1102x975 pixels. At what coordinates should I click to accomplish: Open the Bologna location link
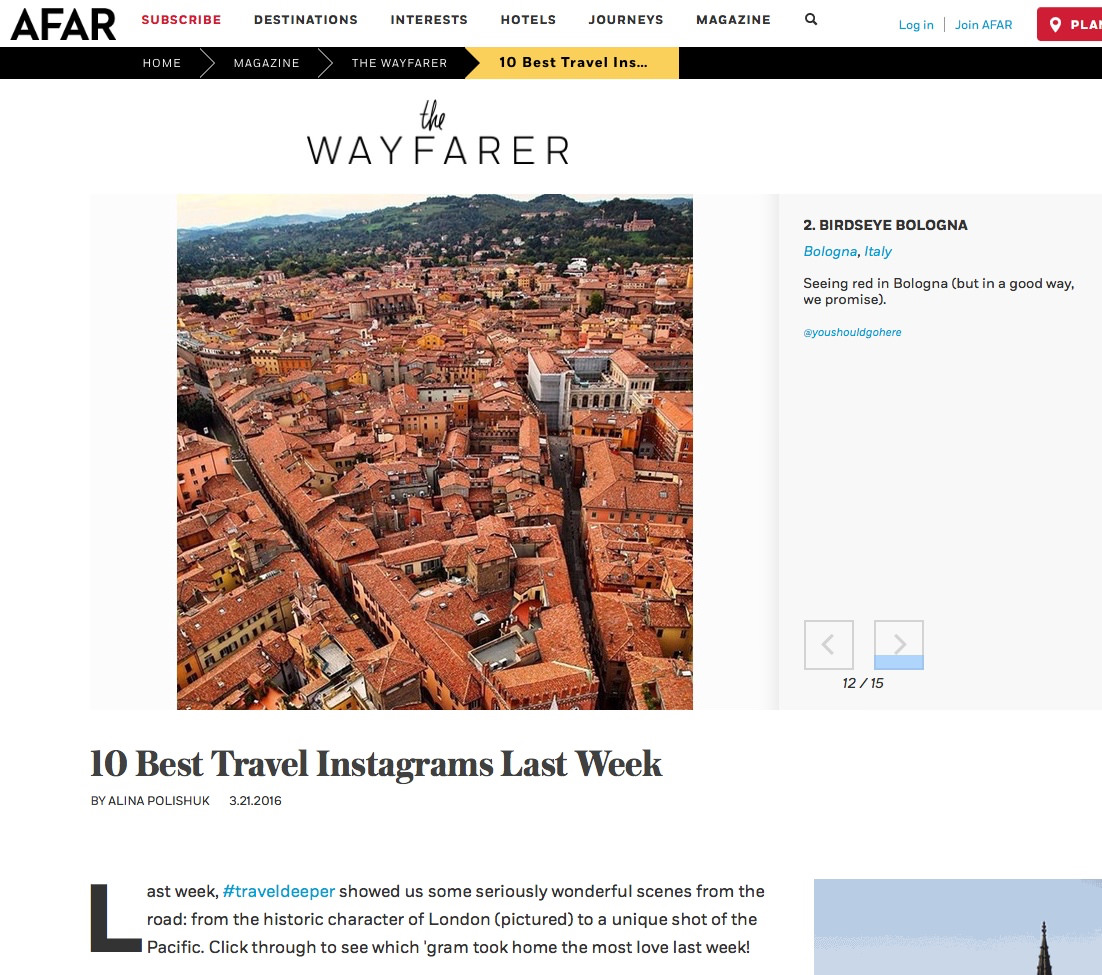pos(830,252)
